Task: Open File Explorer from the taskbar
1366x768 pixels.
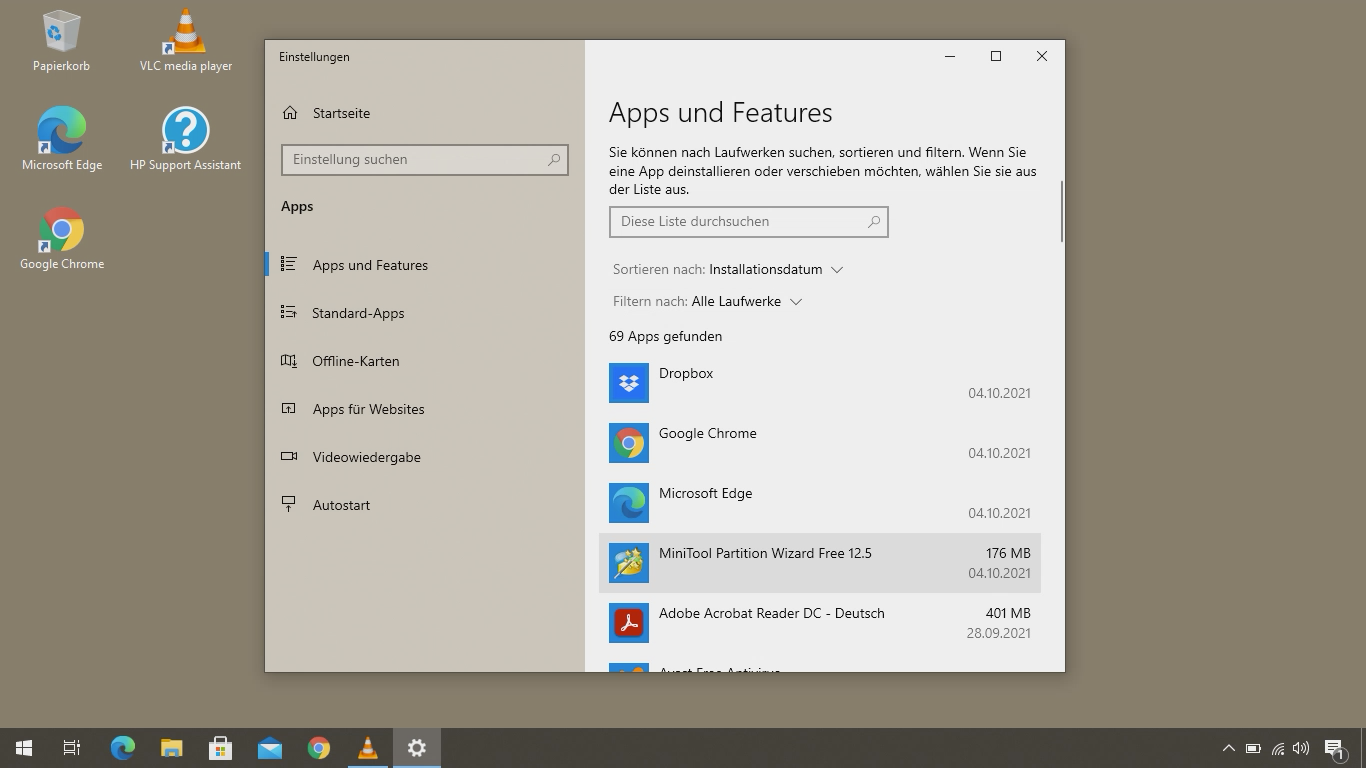Action: click(171, 748)
